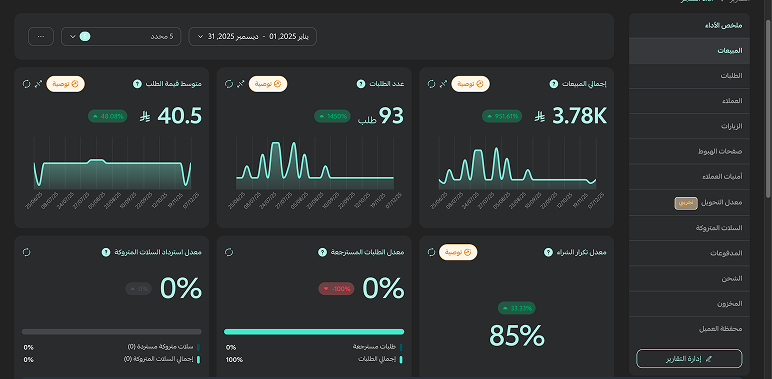
Task: Click the 93 طلب orders value
Action: (x=381, y=117)
